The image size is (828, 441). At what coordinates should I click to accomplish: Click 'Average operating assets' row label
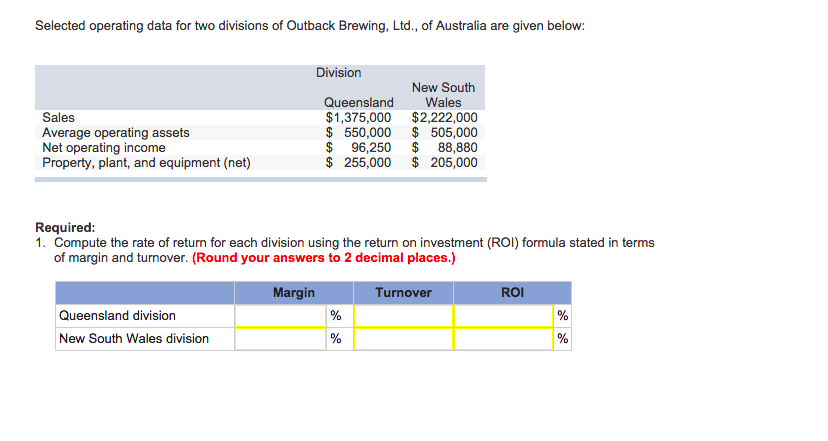pyautogui.click(x=116, y=133)
